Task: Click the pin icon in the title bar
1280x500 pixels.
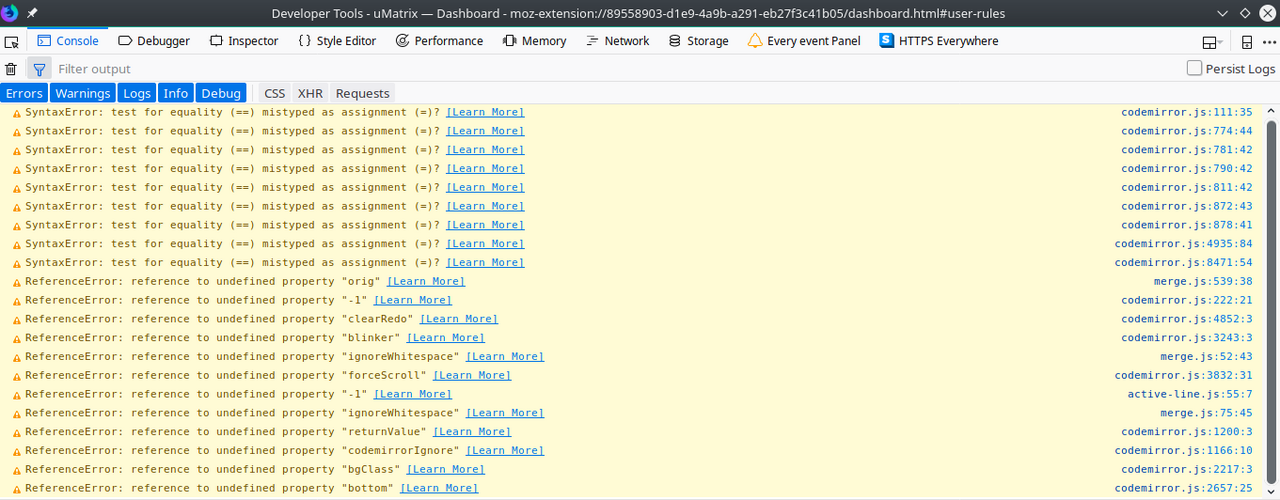Action: tap(32, 12)
